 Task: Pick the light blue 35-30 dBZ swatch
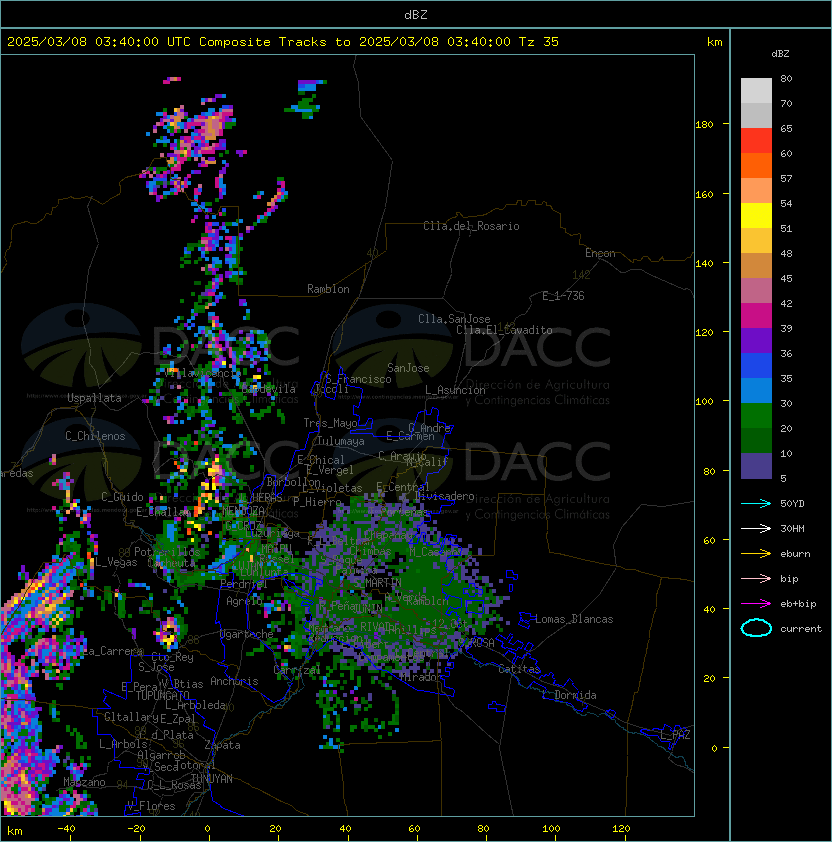[756, 390]
